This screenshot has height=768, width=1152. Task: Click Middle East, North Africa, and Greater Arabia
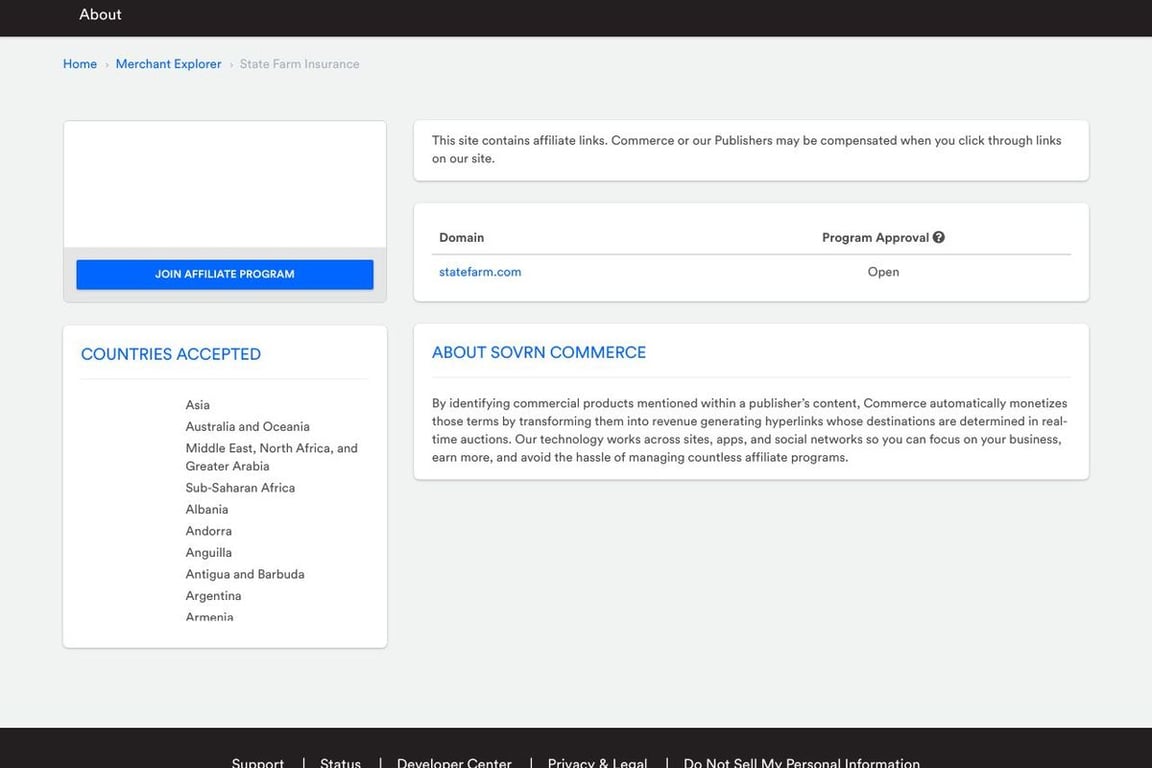click(x=271, y=457)
